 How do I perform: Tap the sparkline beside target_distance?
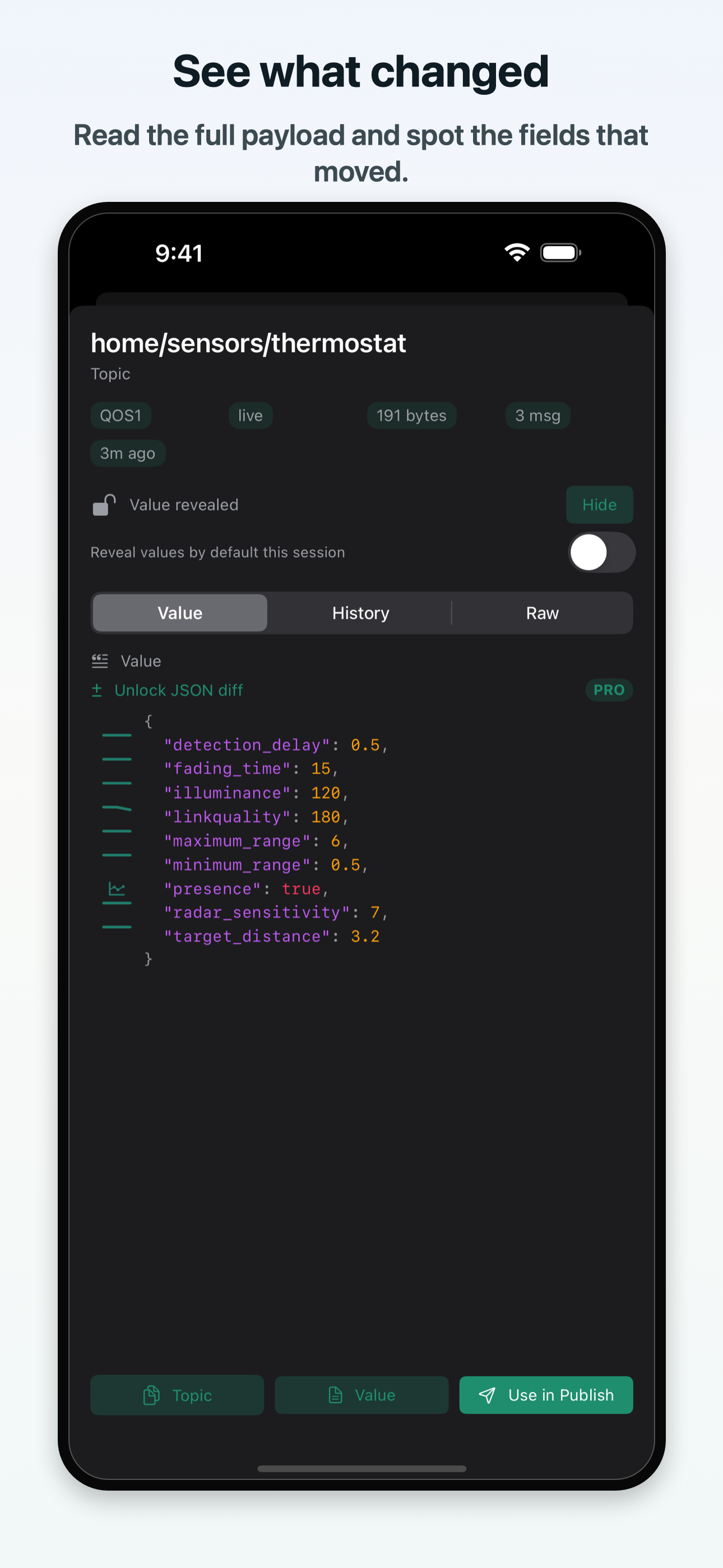pos(117,926)
